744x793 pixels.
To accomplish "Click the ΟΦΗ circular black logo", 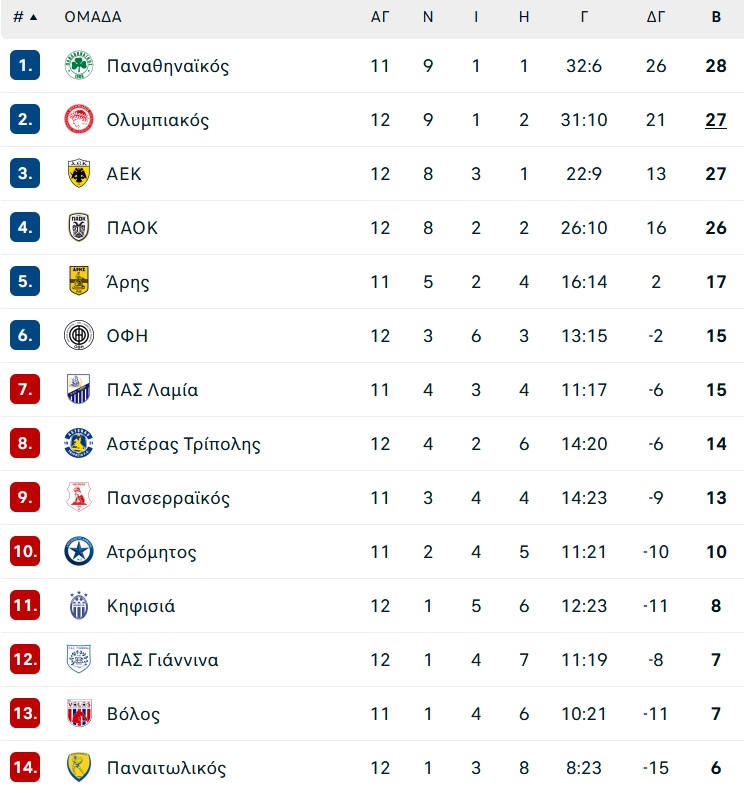I will tap(79, 335).
